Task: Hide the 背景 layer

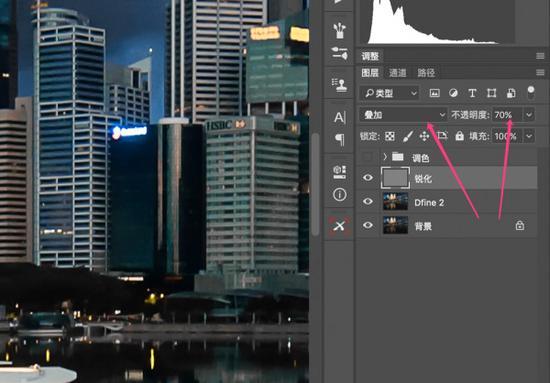Action: 368,225
